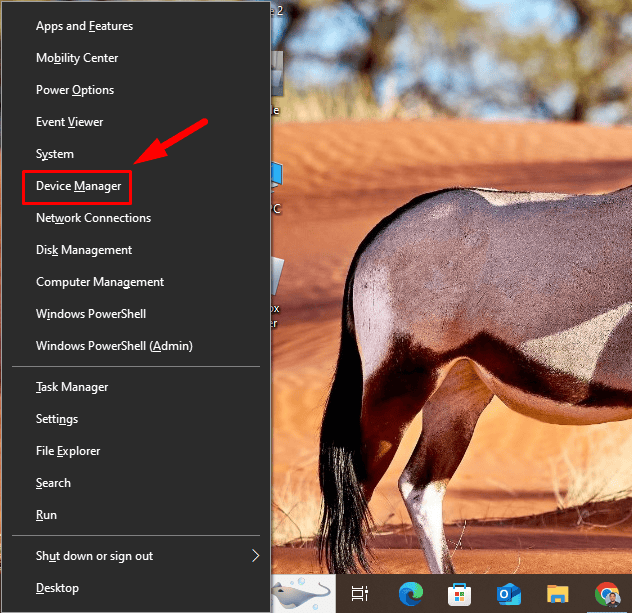
Task: Launch Outlook from the taskbar
Action: click(509, 594)
